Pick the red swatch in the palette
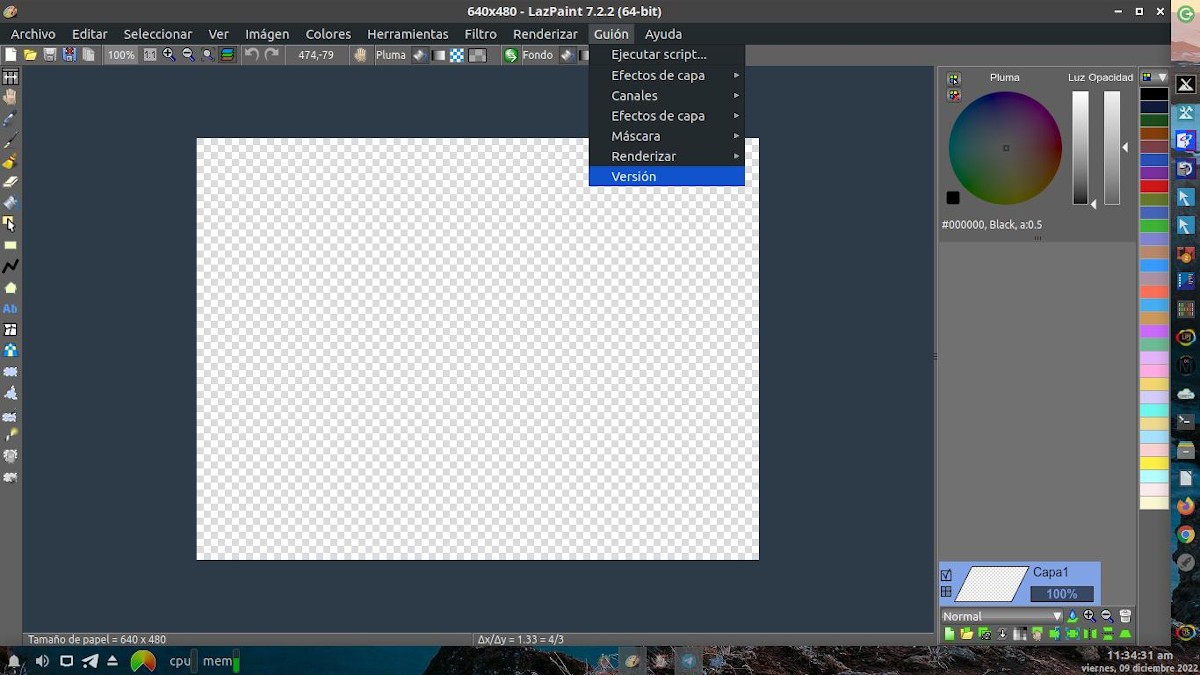 pos(1153,186)
